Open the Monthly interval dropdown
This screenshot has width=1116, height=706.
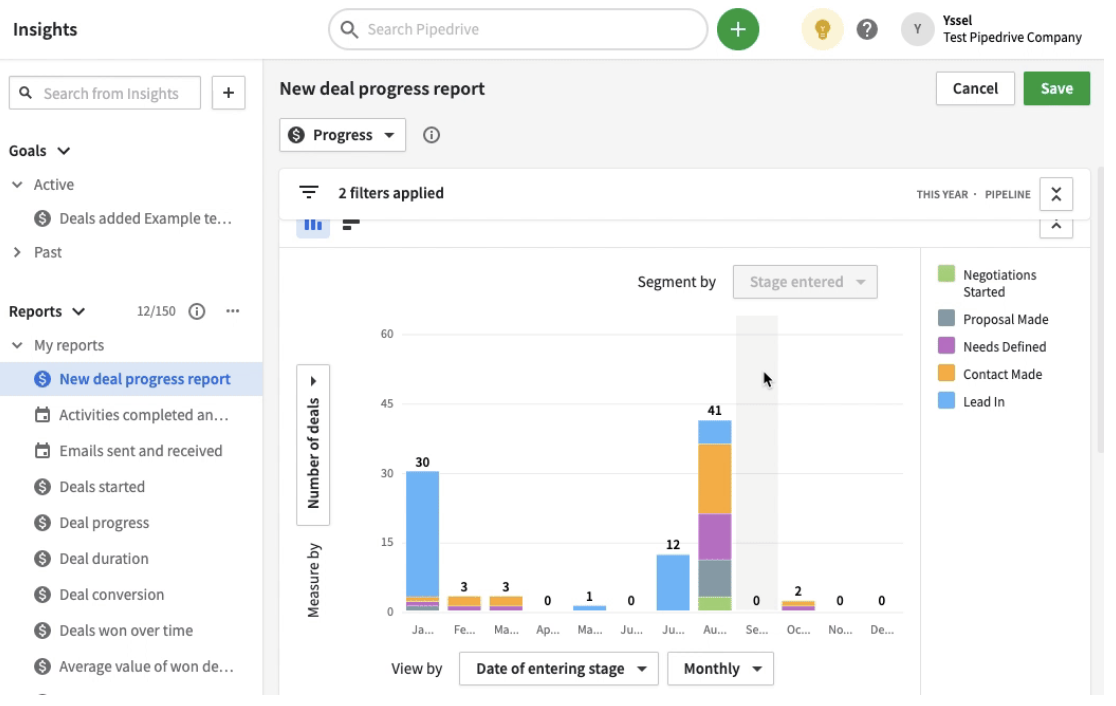pyautogui.click(x=720, y=668)
